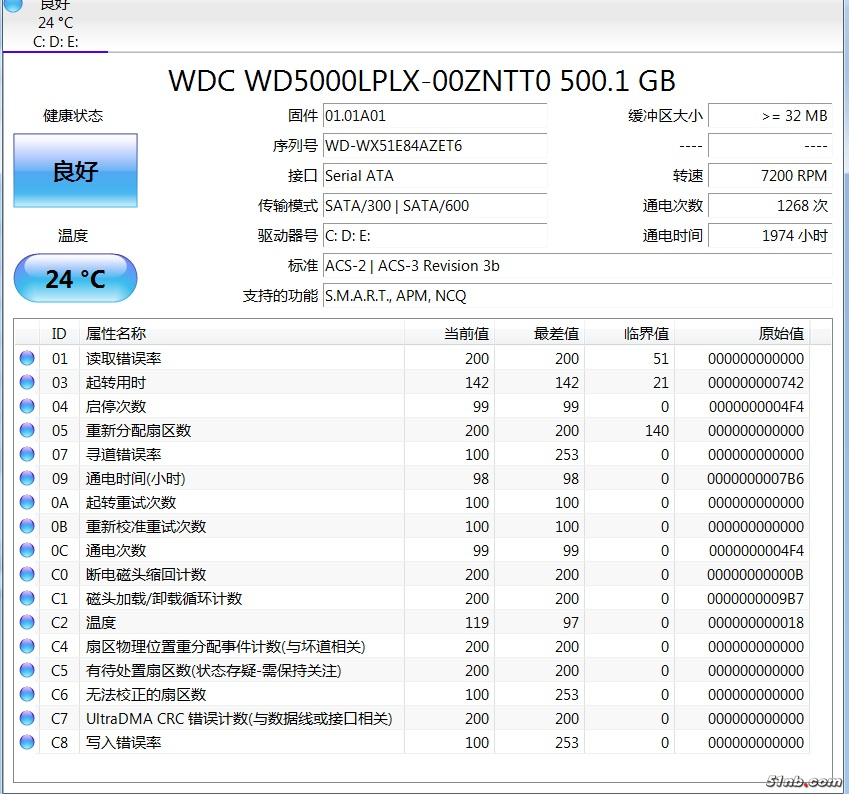Click the features field S.M.A.R.T., APM, NCQ
The image size is (849, 794).
click(577, 296)
